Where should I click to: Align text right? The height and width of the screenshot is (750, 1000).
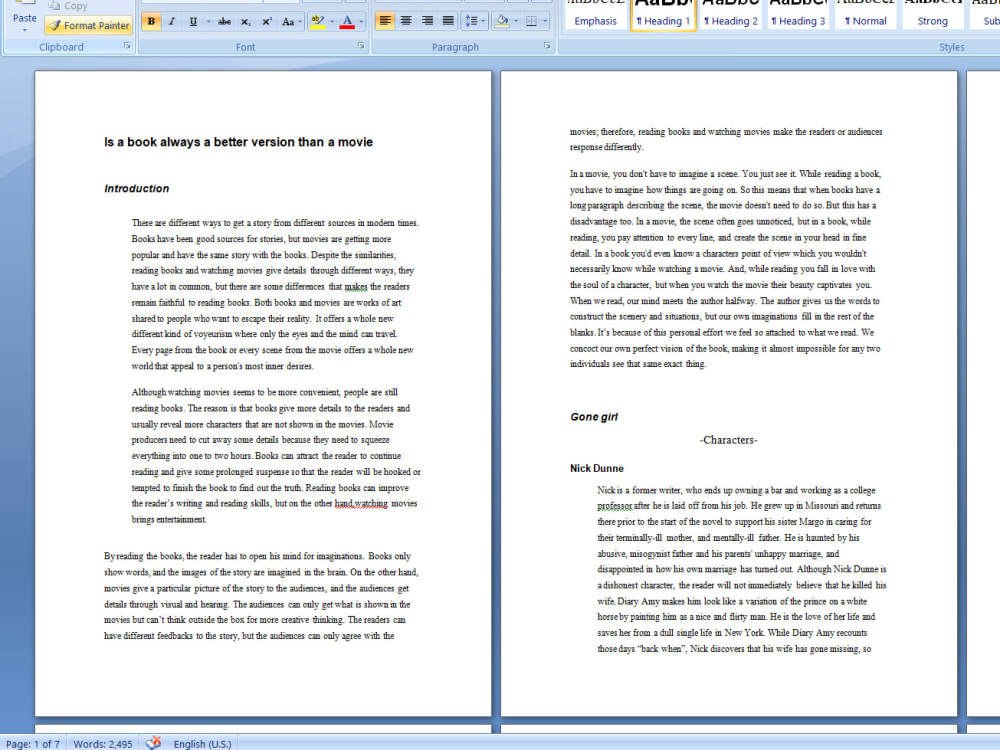point(427,21)
